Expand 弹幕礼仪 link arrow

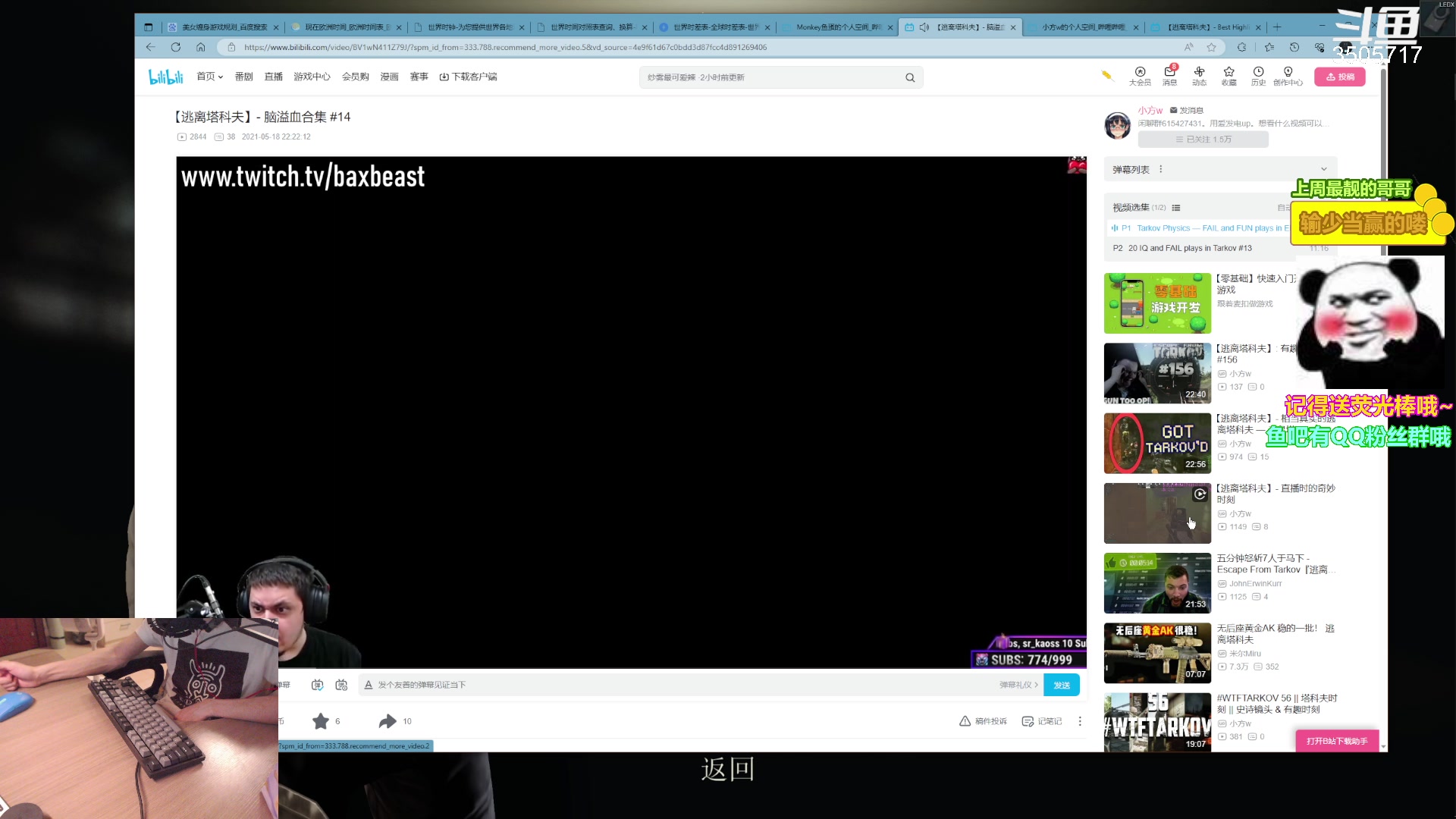pyautogui.click(x=1018, y=685)
